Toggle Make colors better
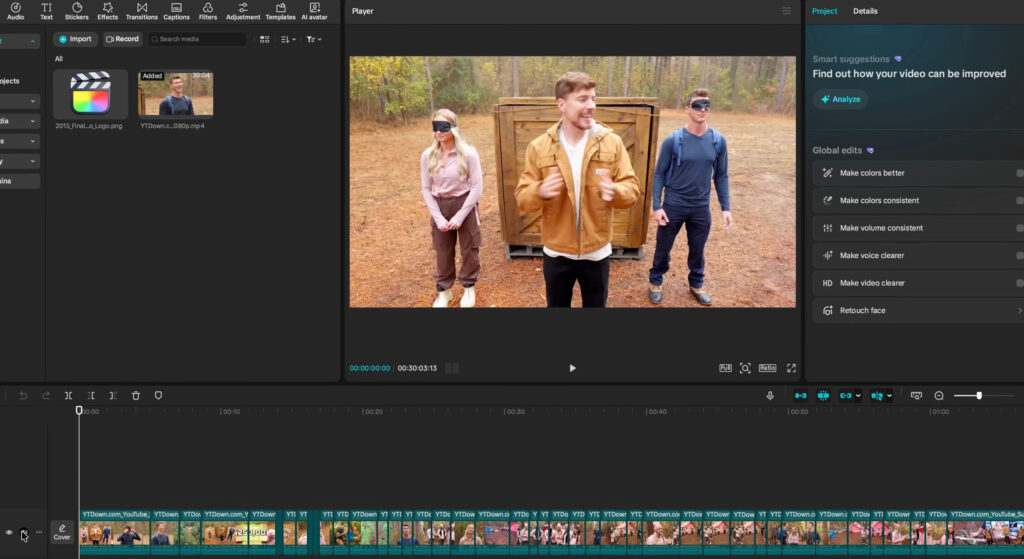This screenshot has width=1024, height=559. [1019, 173]
